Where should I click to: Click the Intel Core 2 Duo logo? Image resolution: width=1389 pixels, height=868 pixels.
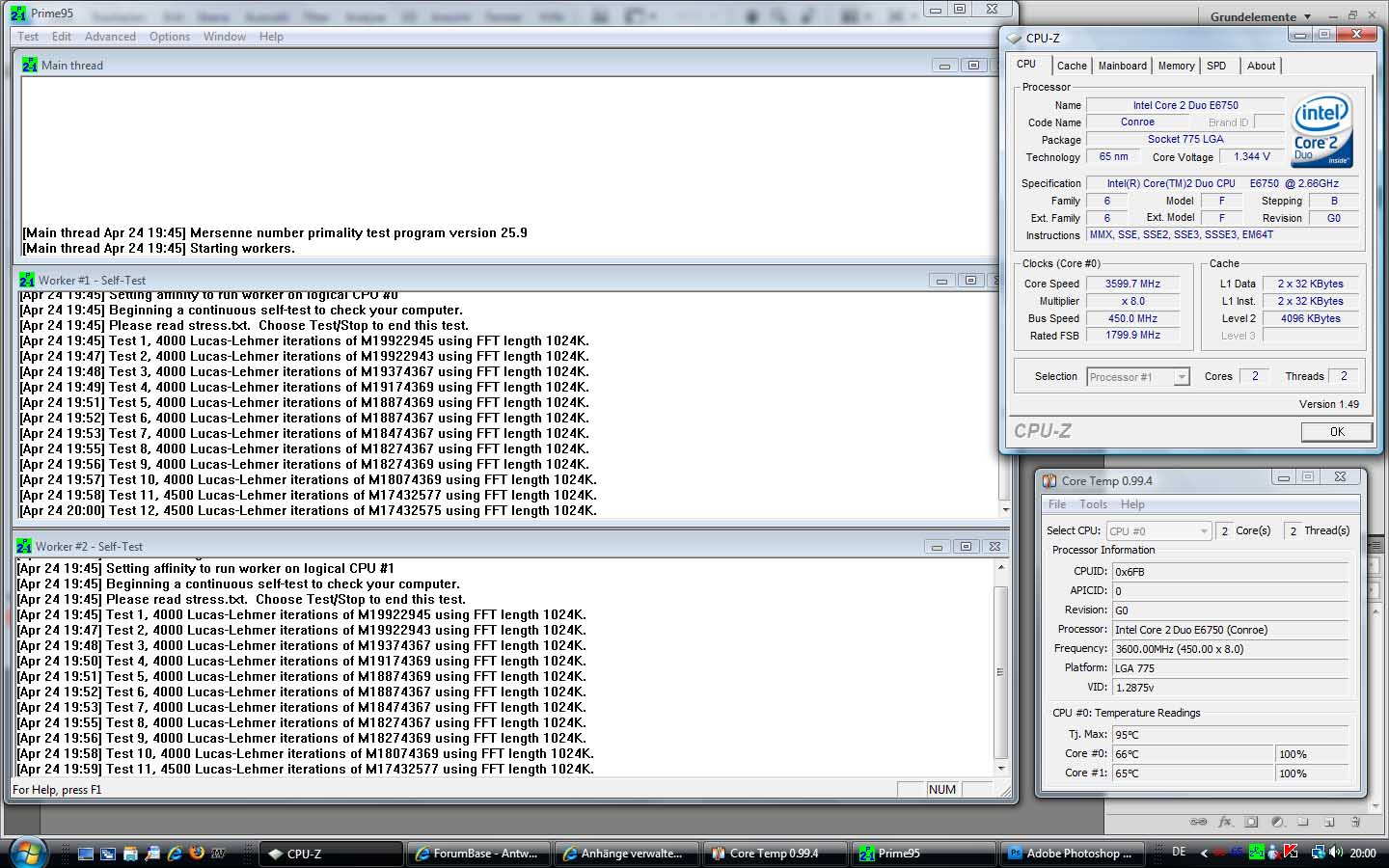[x=1321, y=130]
